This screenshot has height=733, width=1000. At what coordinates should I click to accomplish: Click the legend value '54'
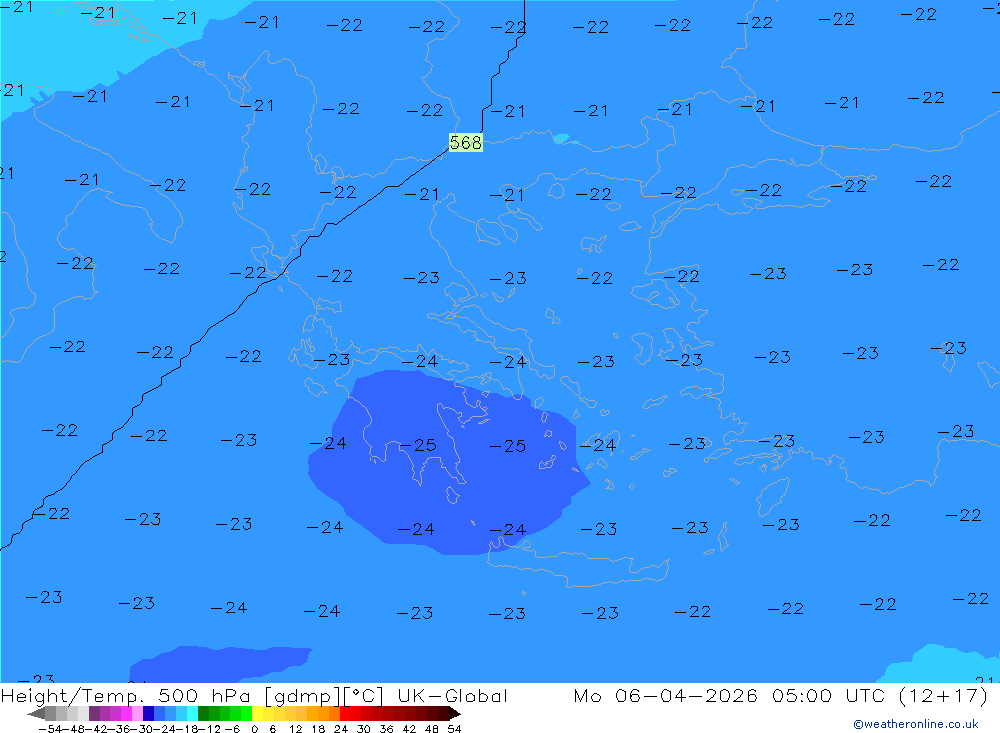455,729
